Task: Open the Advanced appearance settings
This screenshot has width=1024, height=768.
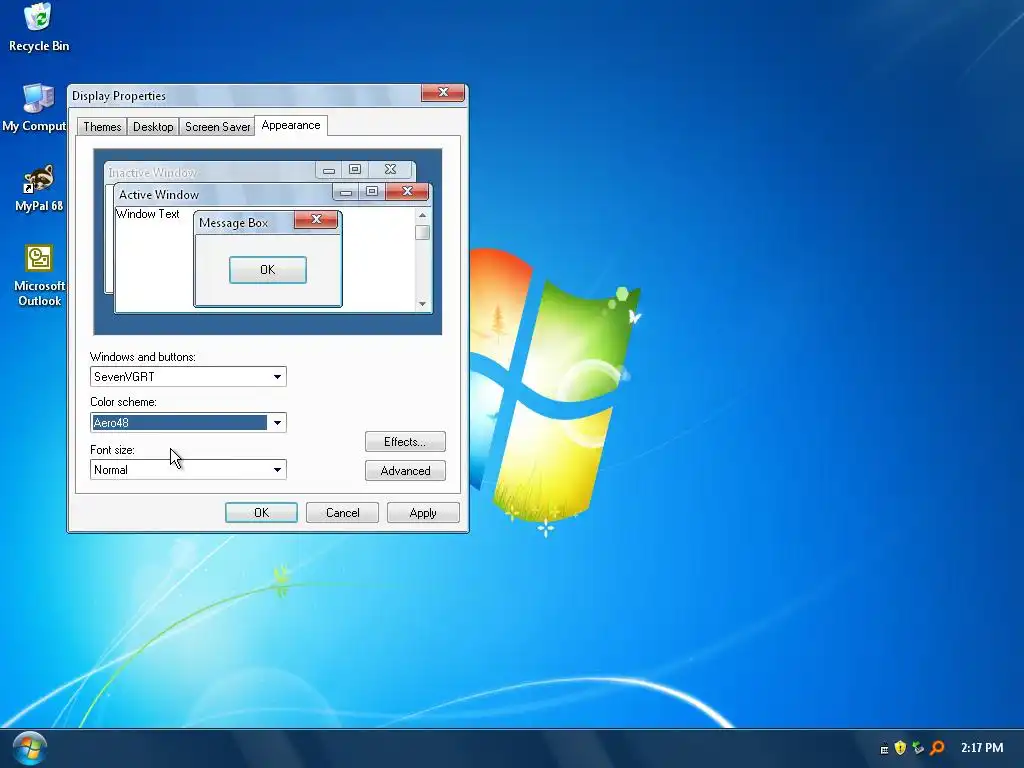Action: (405, 471)
